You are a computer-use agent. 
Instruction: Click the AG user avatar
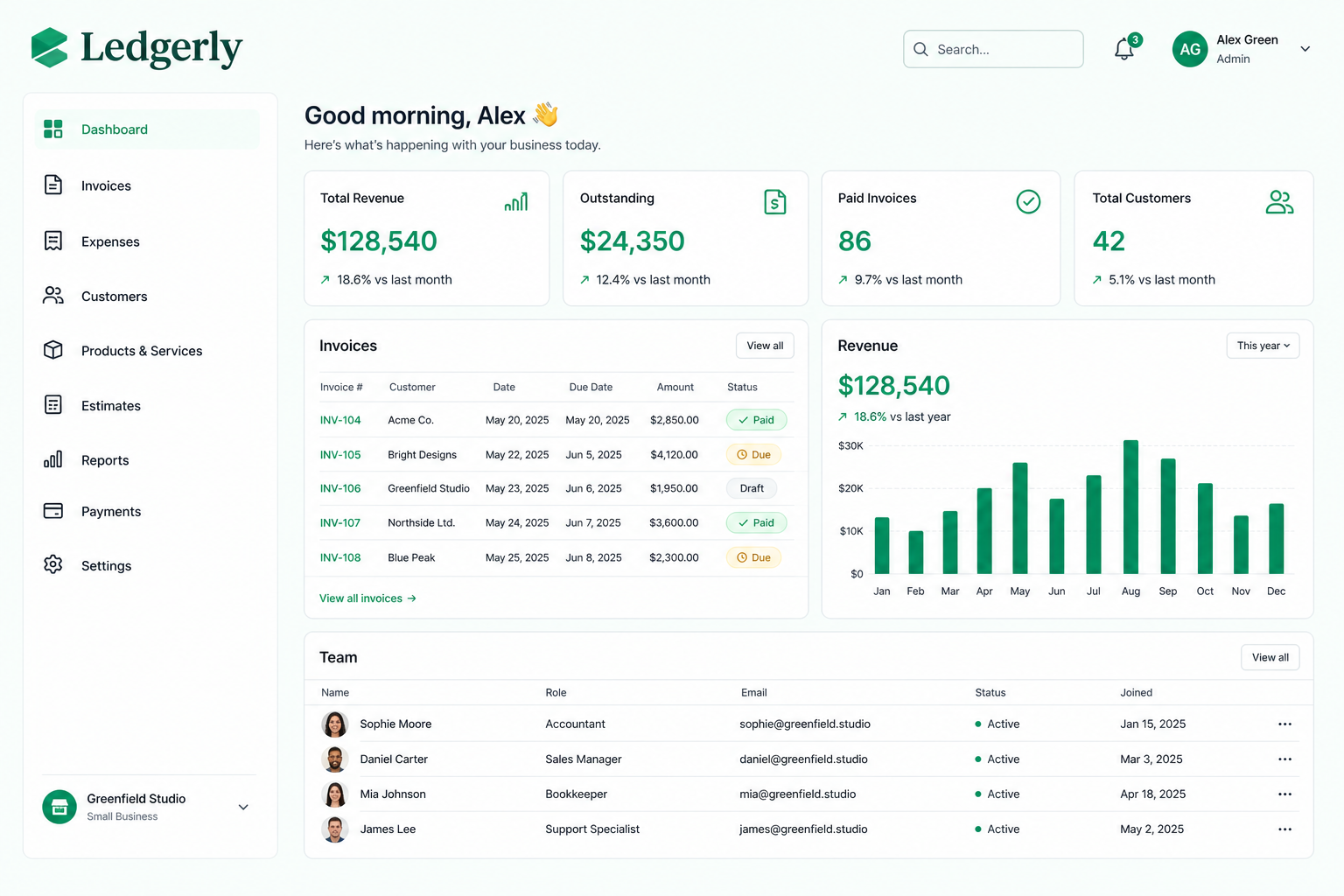click(x=1190, y=50)
